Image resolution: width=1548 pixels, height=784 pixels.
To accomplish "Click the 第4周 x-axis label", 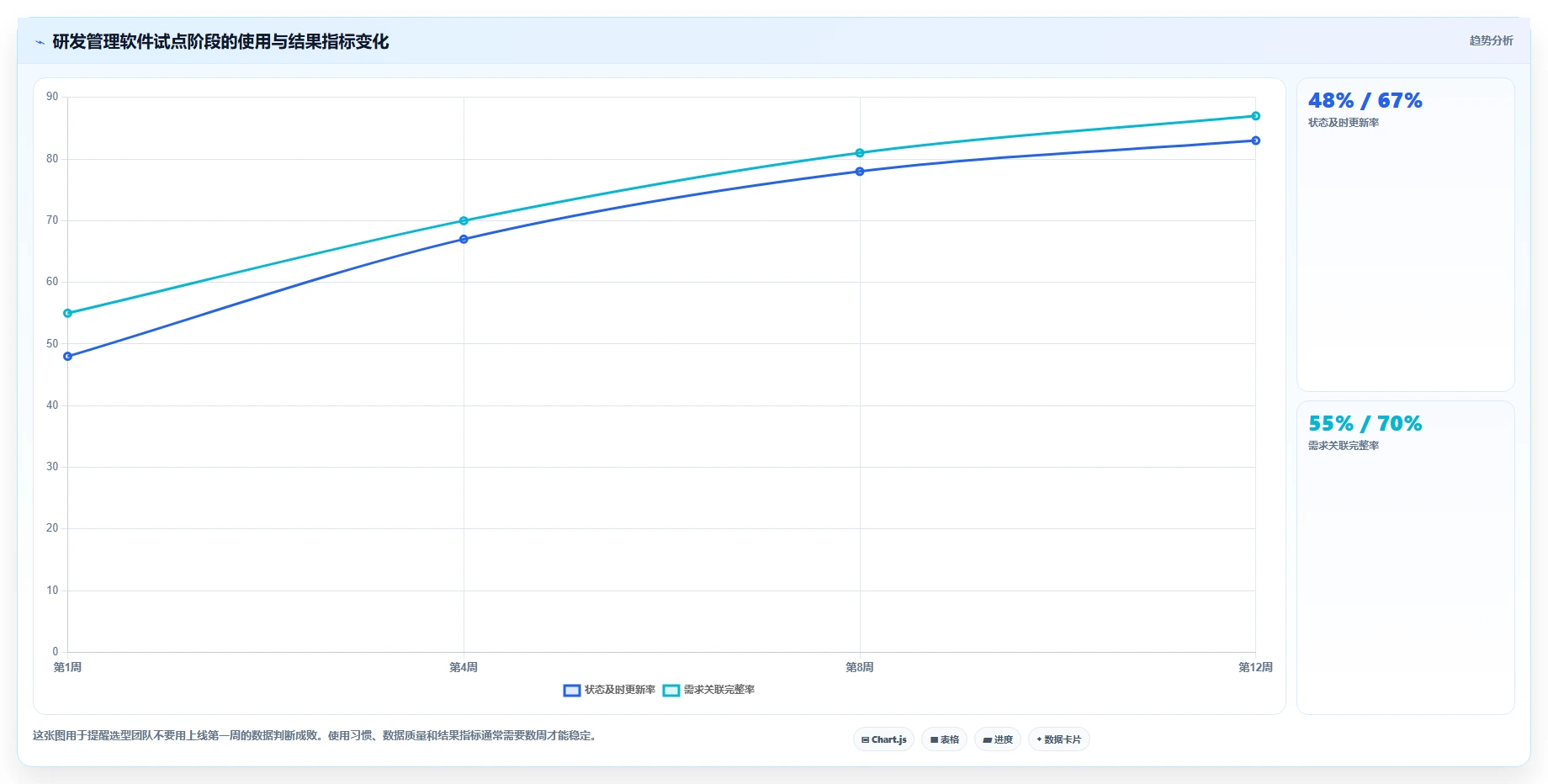I will (464, 667).
